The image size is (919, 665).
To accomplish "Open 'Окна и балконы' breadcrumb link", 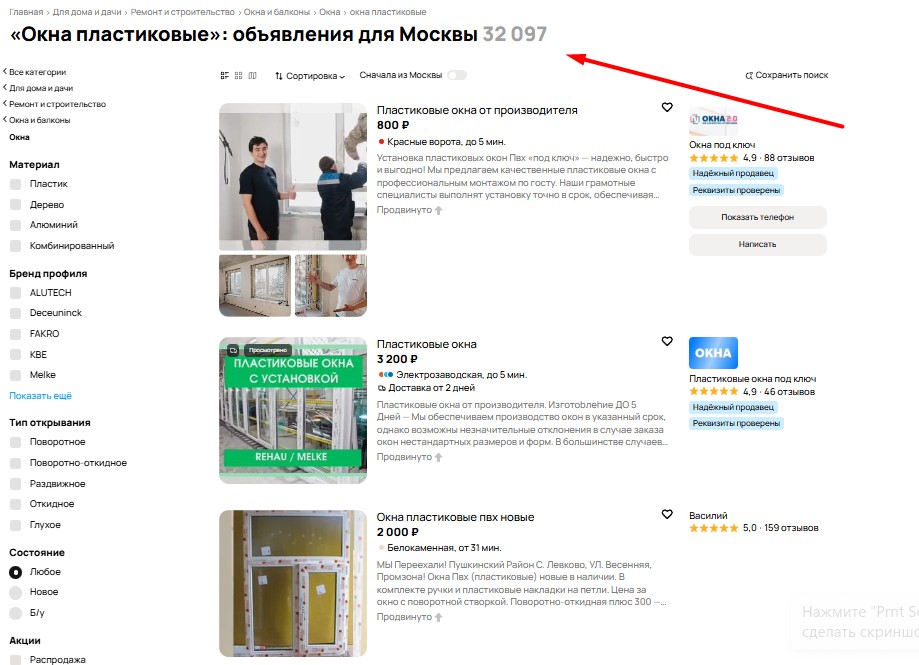I will click(x=277, y=12).
